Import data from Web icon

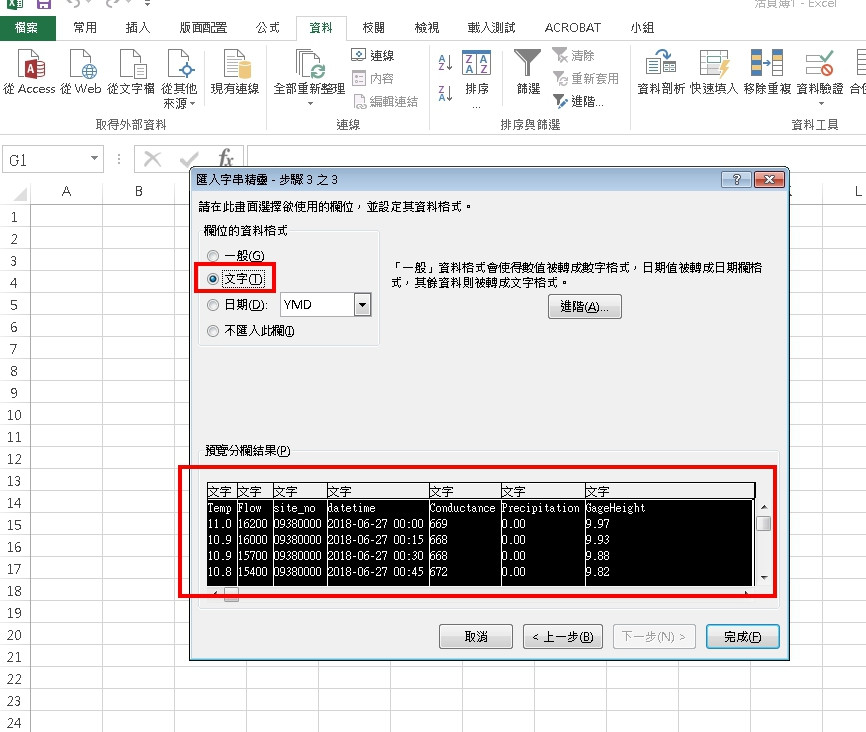(x=81, y=72)
